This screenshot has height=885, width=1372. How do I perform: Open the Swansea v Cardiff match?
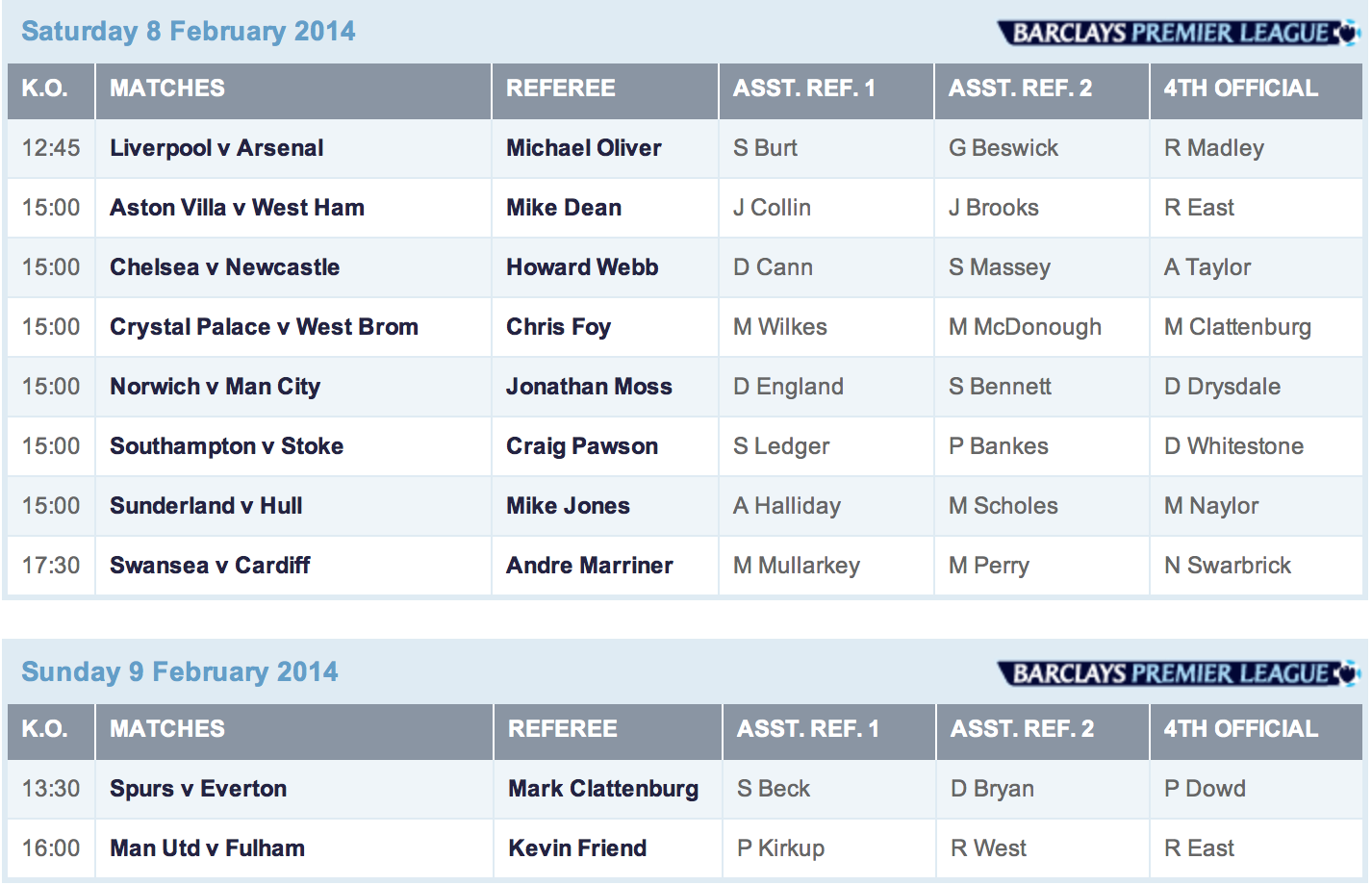pos(210,566)
